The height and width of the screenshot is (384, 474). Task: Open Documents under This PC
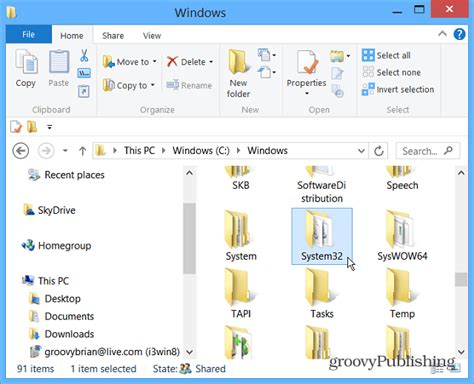pos(62,316)
